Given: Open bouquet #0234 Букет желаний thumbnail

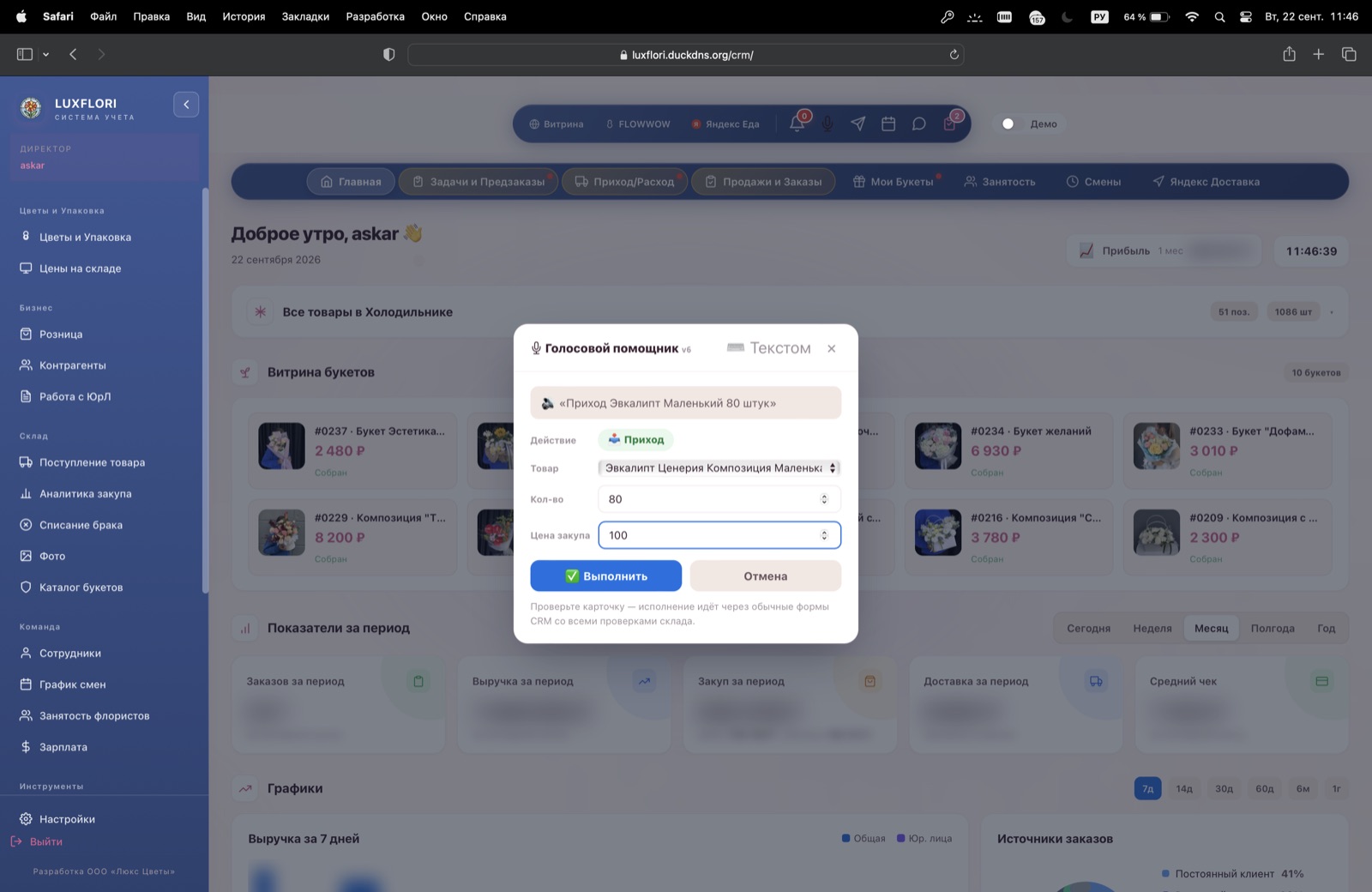Looking at the screenshot, I should [x=938, y=446].
